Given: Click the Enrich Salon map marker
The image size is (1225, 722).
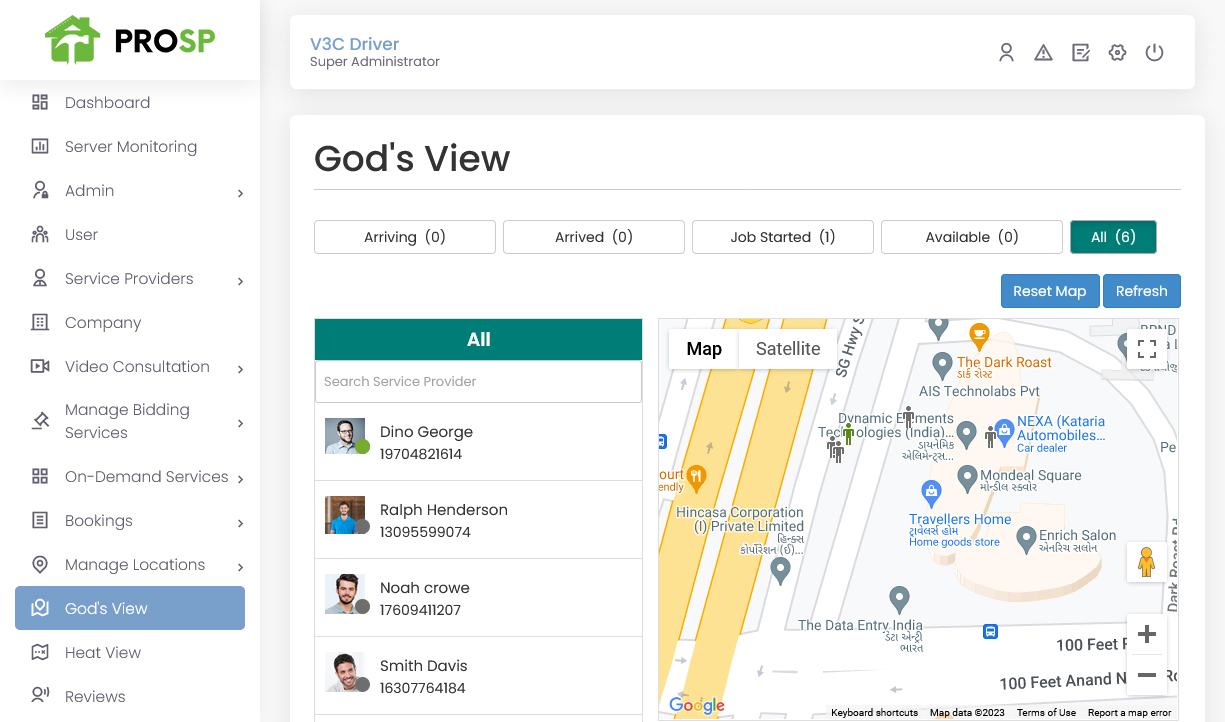Looking at the screenshot, I should [x=1025, y=540].
